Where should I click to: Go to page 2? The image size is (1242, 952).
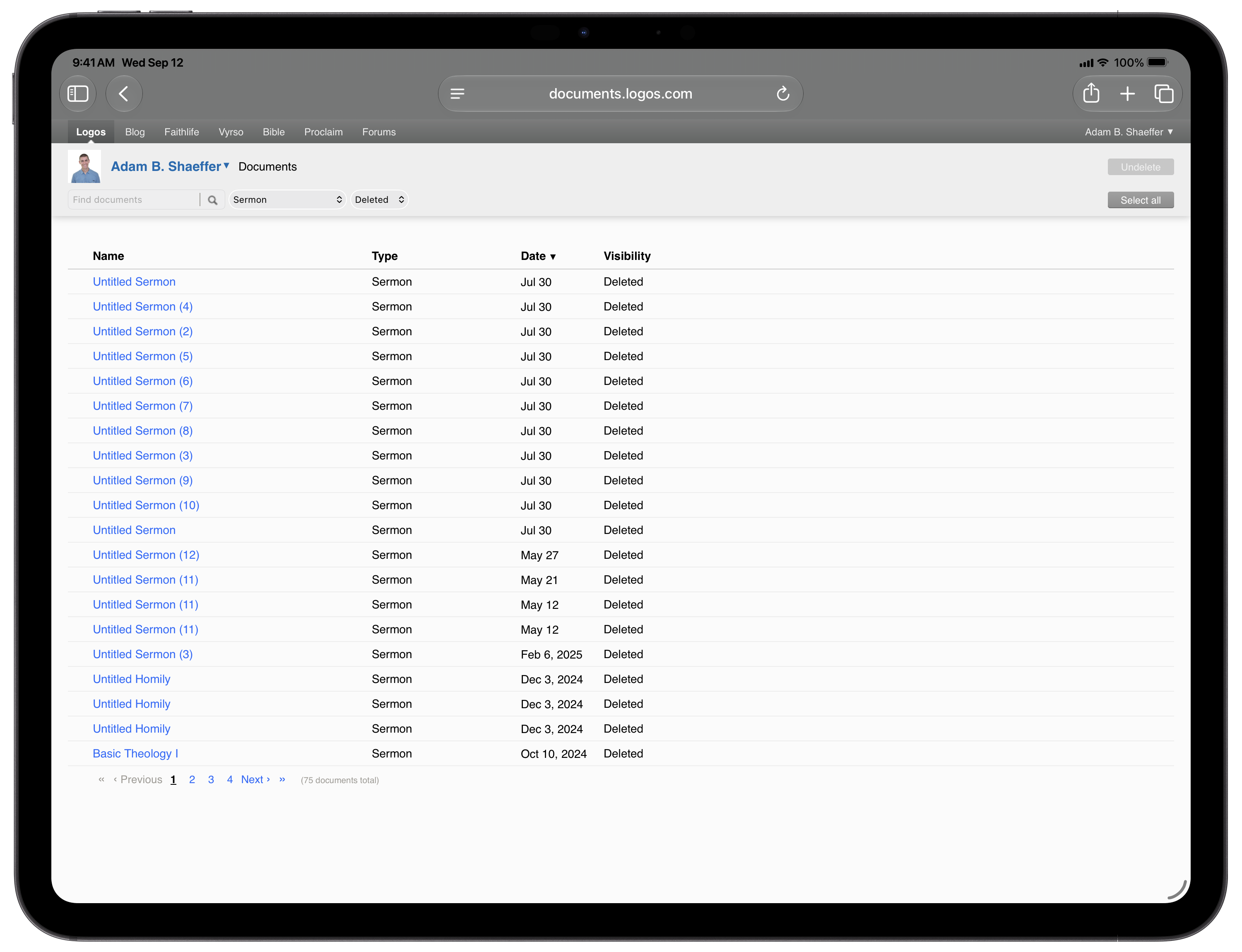(x=192, y=780)
